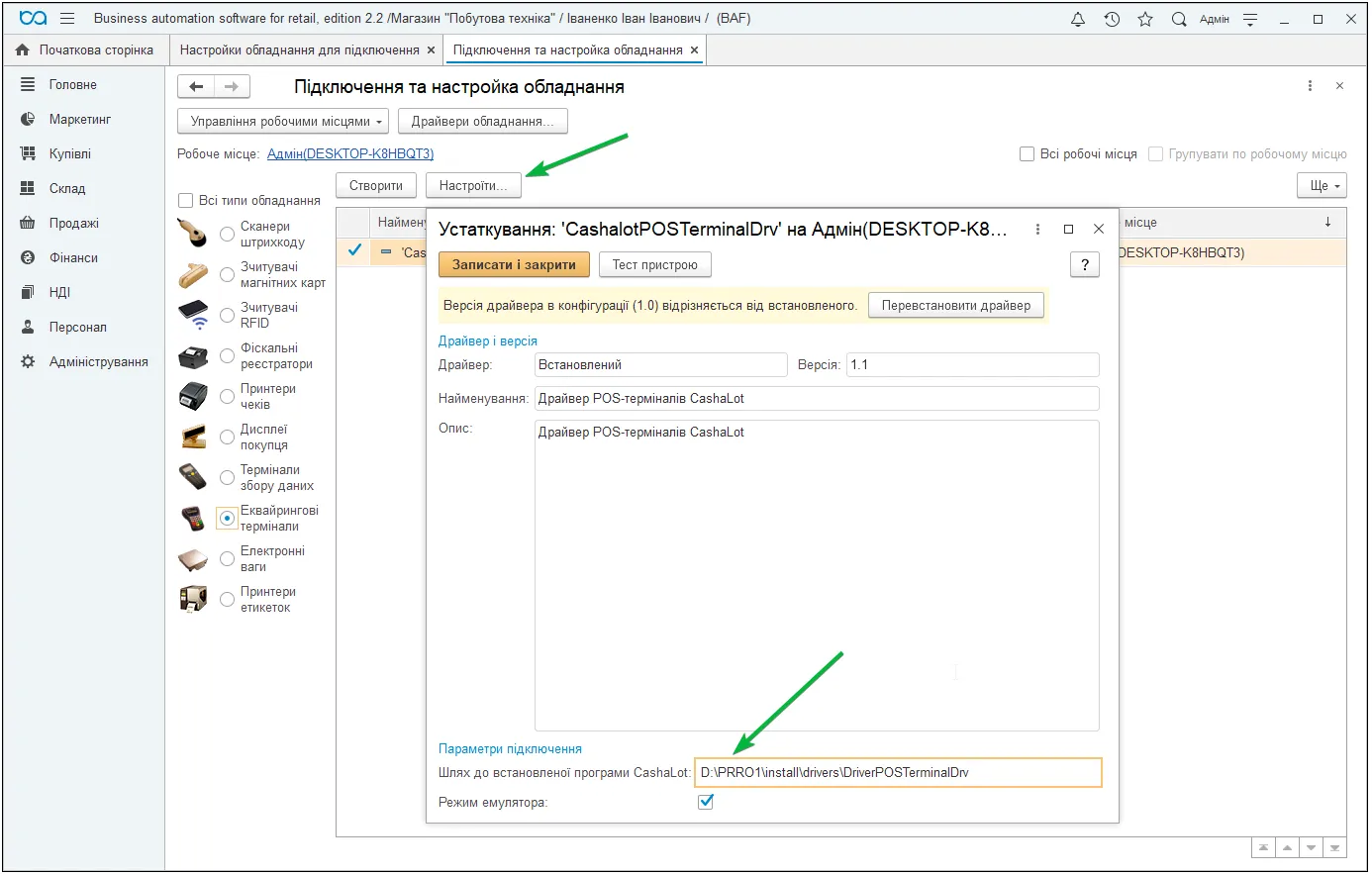The width and height of the screenshot is (1372, 876).
Task: Click the Адміністрування gear icon
Action: [28, 362]
